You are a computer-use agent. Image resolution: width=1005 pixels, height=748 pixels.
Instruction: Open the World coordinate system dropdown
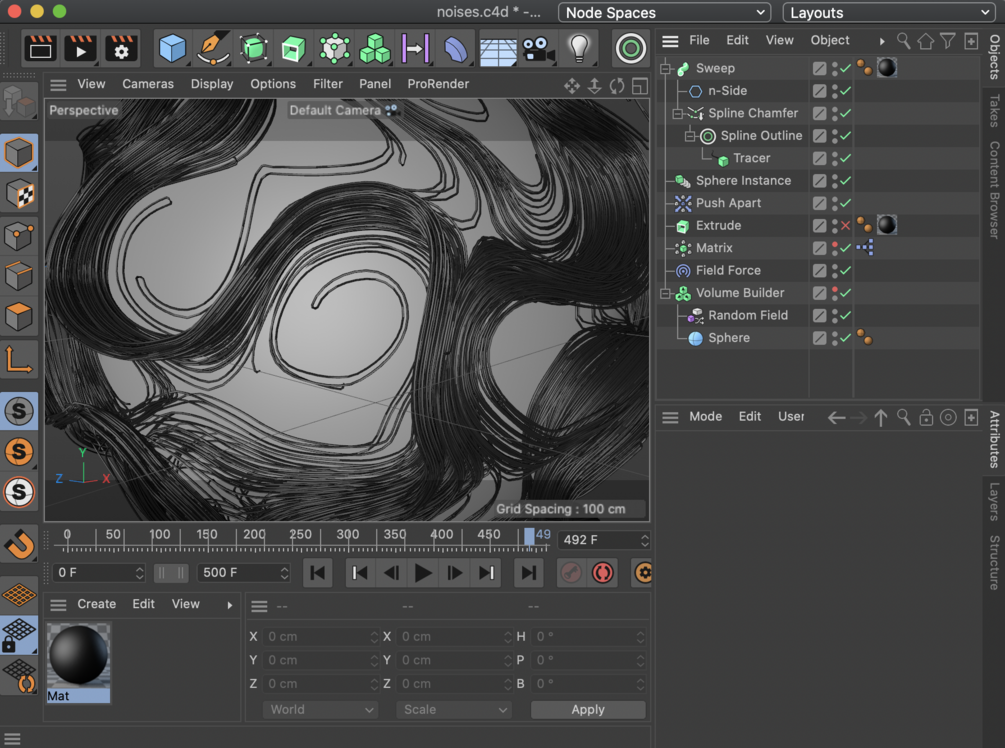click(320, 709)
